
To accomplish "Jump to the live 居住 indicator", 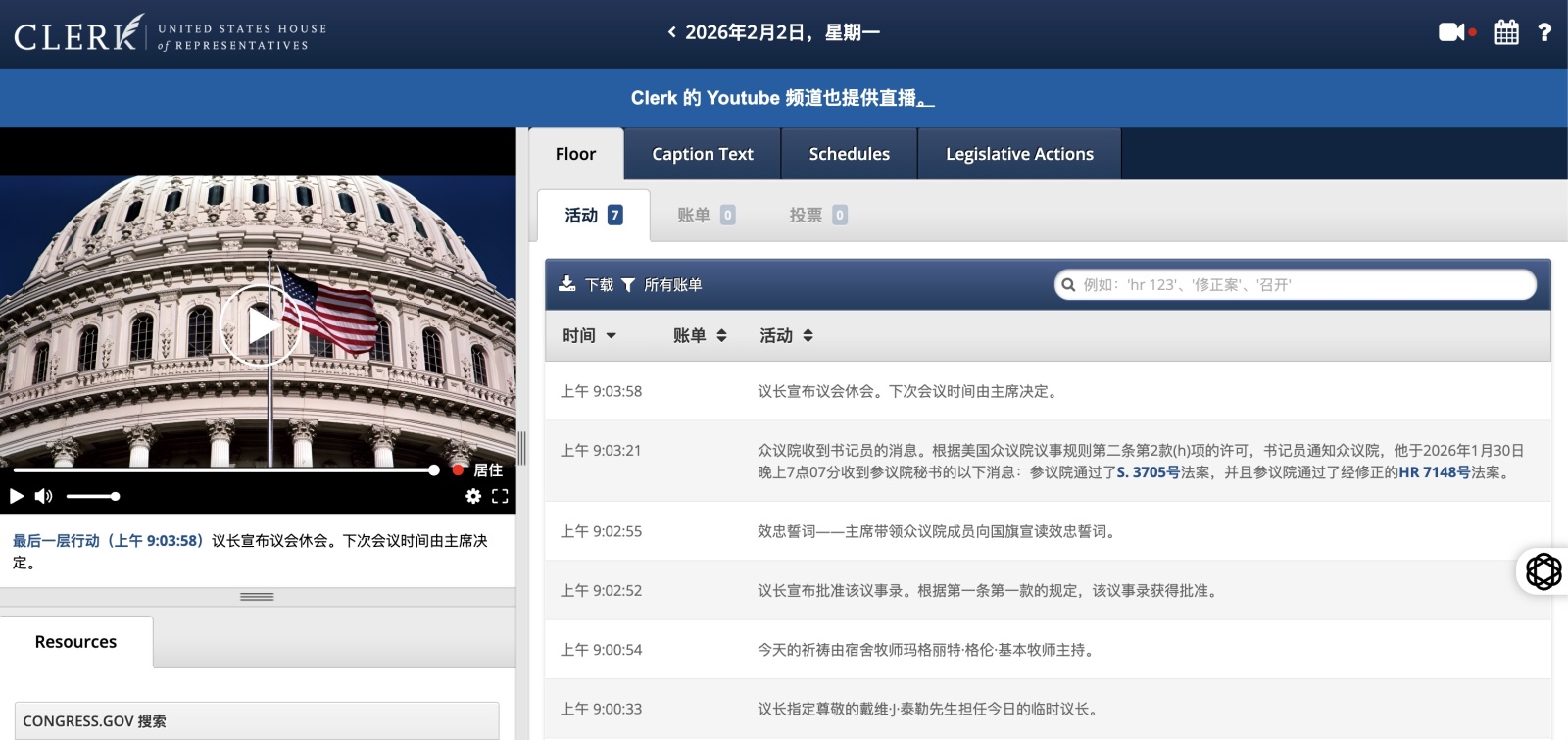I will click(x=477, y=470).
